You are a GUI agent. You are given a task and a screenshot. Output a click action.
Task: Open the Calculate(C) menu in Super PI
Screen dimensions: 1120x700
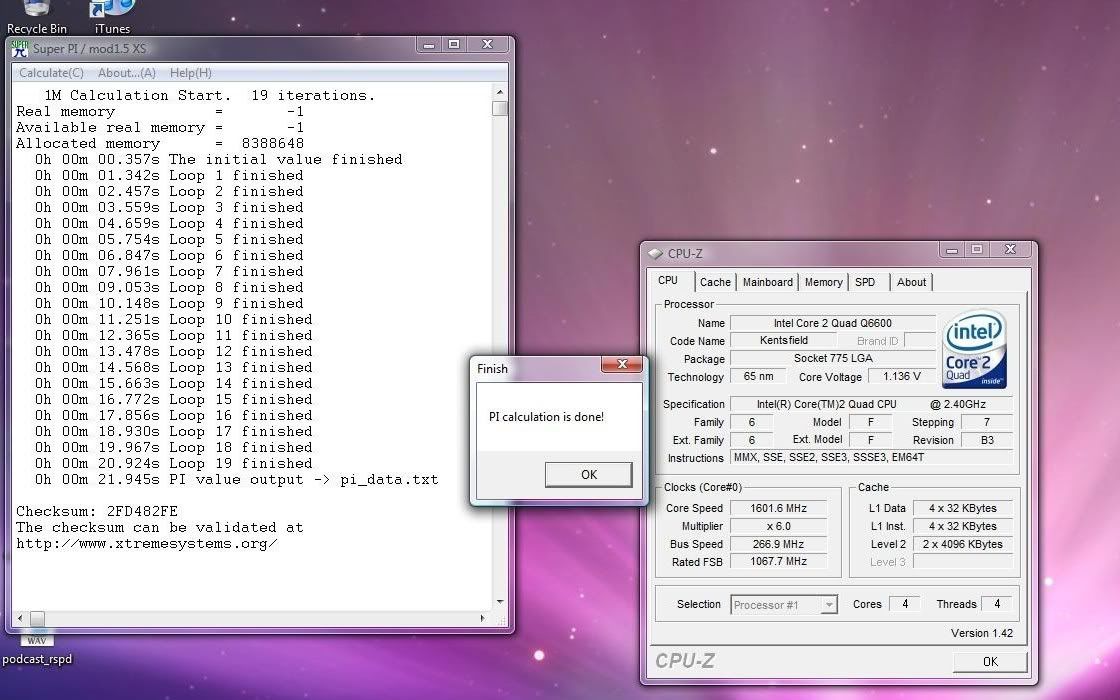click(51, 73)
